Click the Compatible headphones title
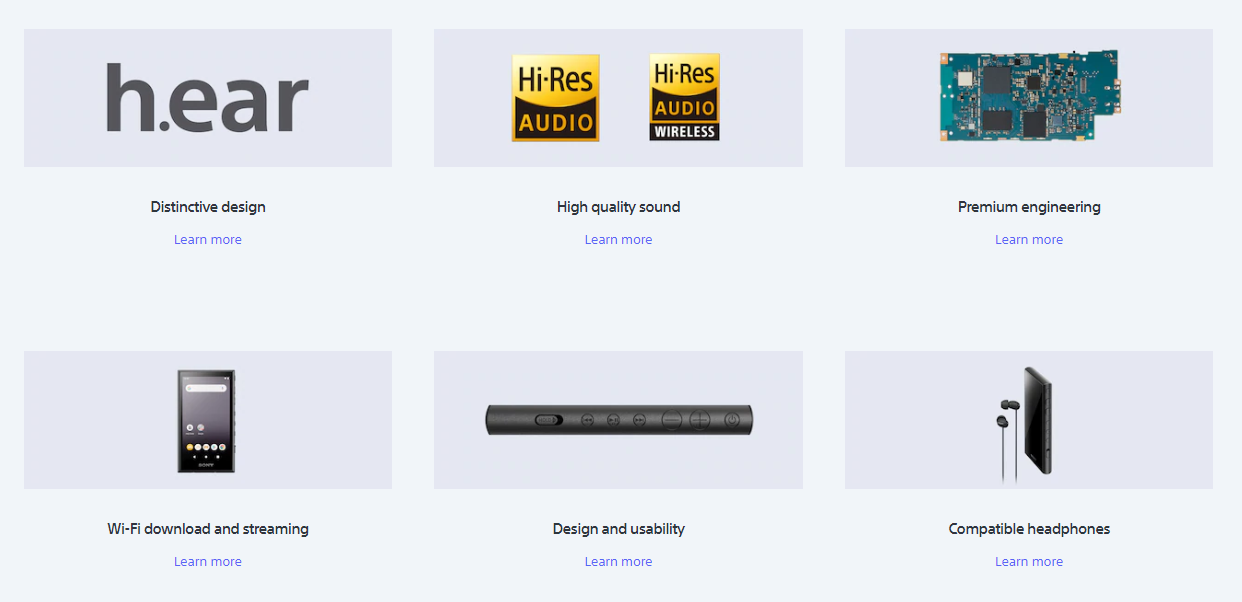The height and width of the screenshot is (602, 1242). coord(1028,529)
